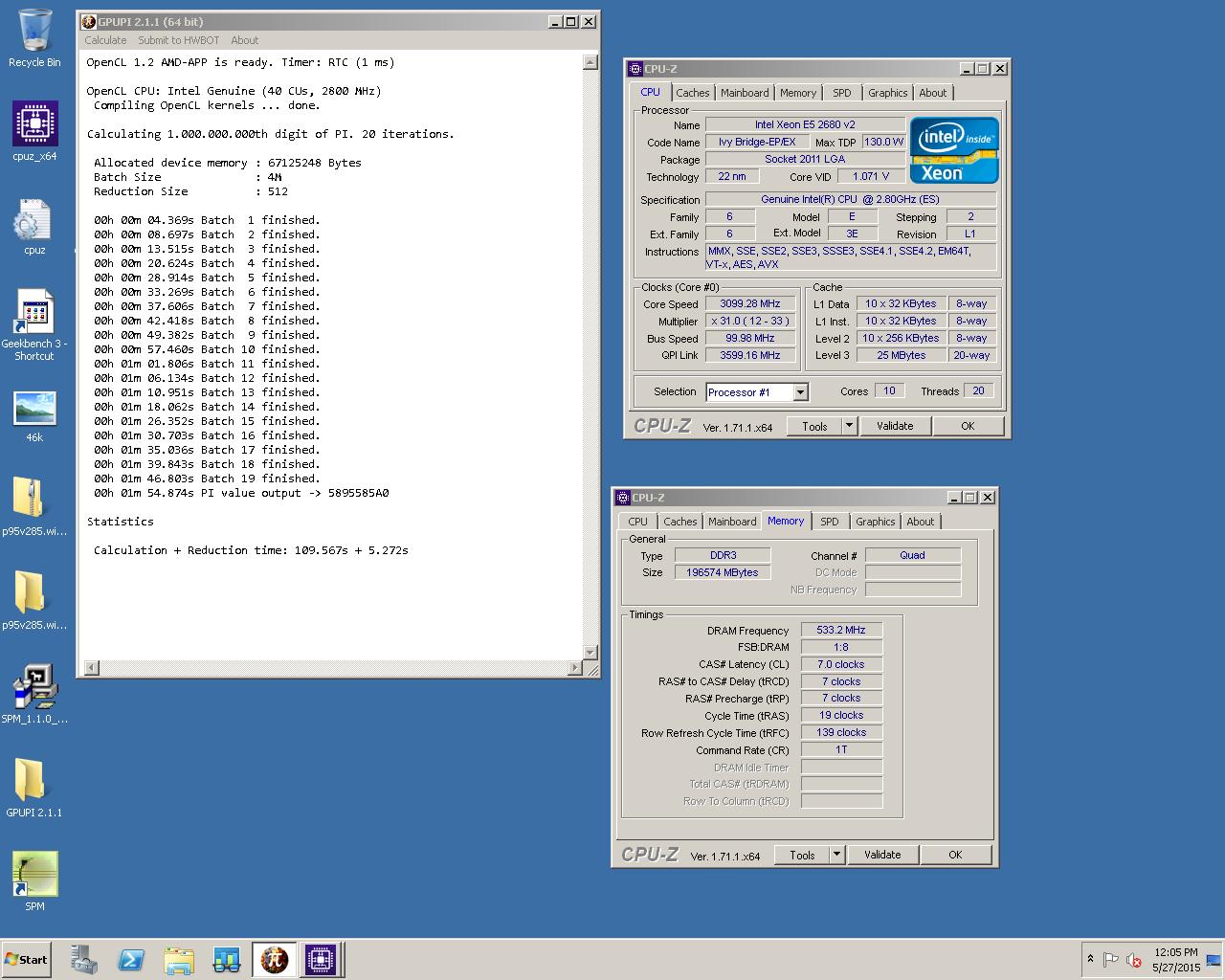Open the Calculate menu in GPUPI
The width and height of the screenshot is (1225, 980).
tap(105, 40)
